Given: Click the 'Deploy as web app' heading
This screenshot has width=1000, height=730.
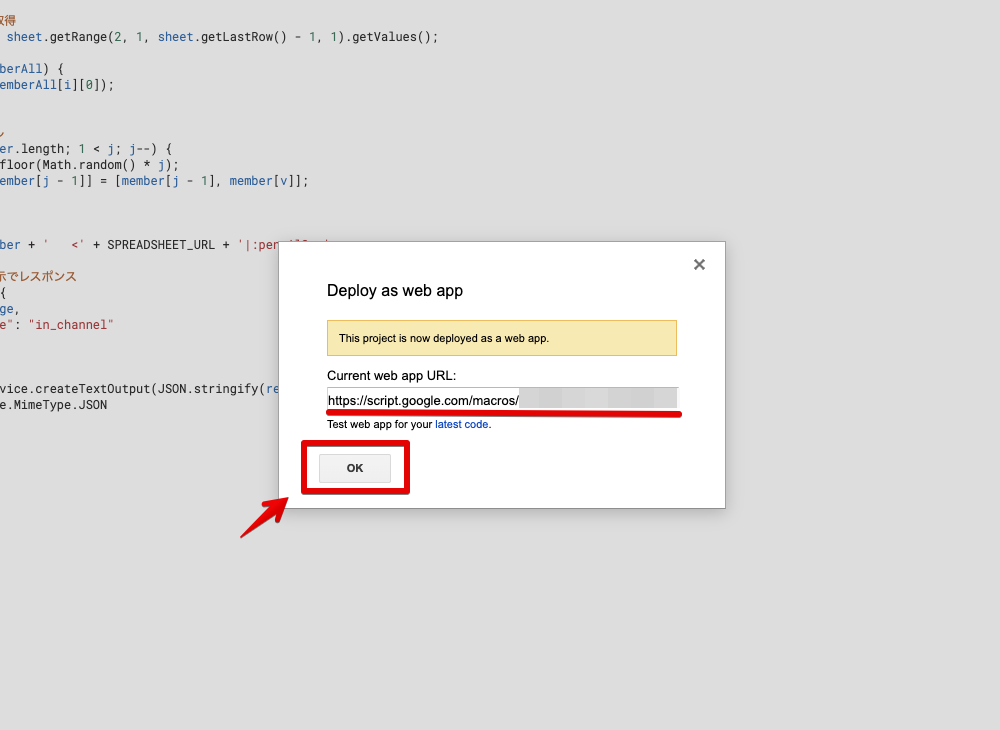Looking at the screenshot, I should pyautogui.click(x=395, y=291).
